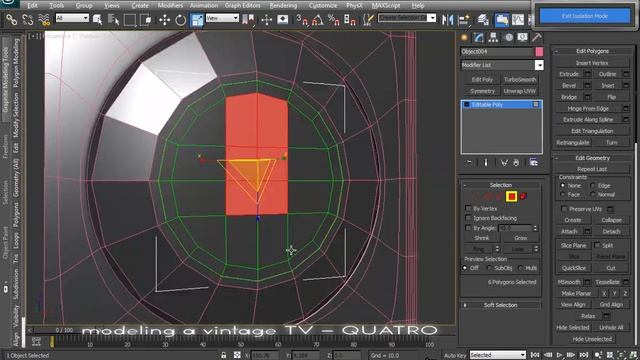Image resolution: width=640 pixels, height=360 pixels.
Task: Collapse the Edit Geometry rollout
Action: (592, 158)
